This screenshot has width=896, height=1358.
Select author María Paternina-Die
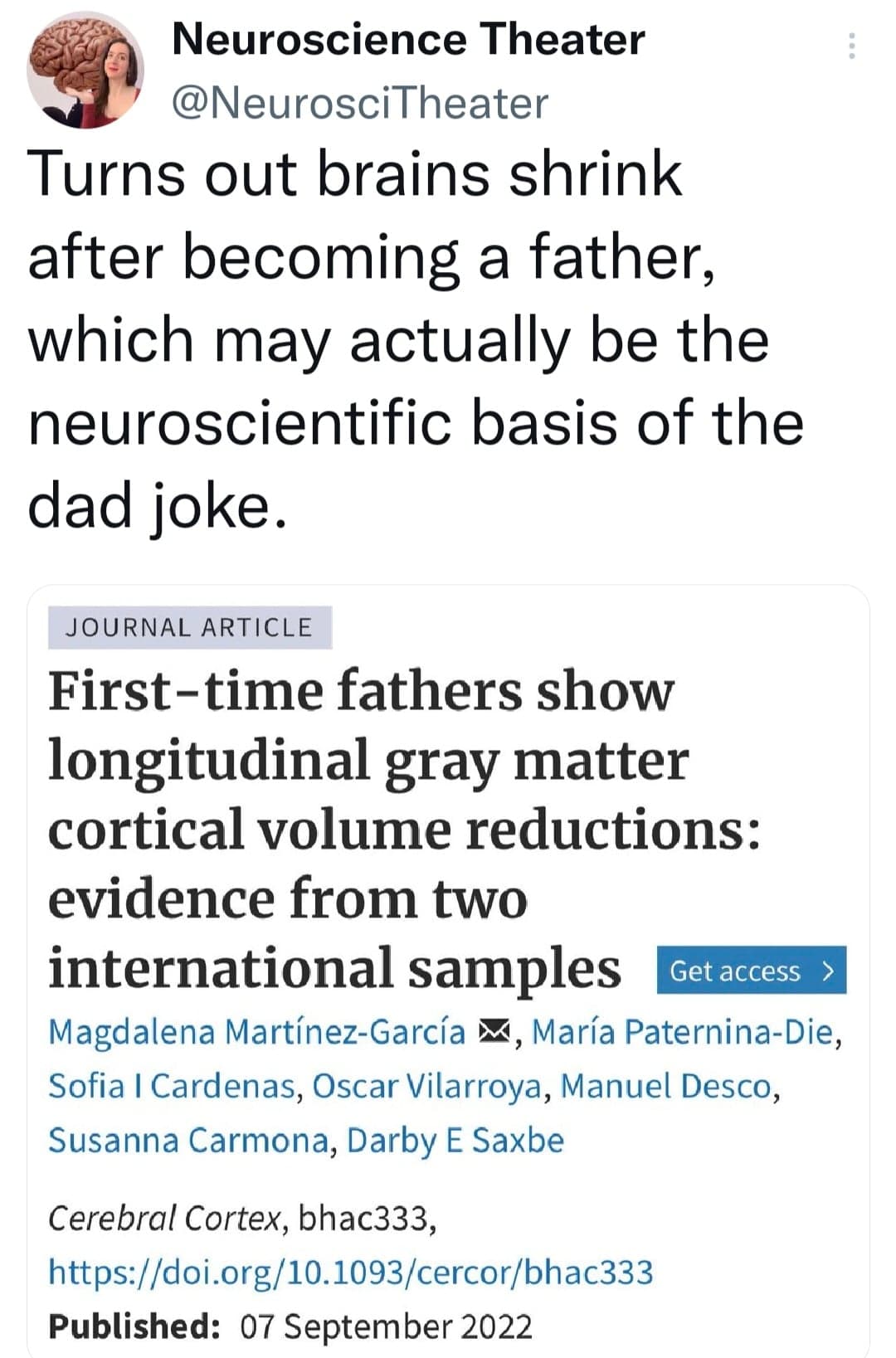point(682,1032)
